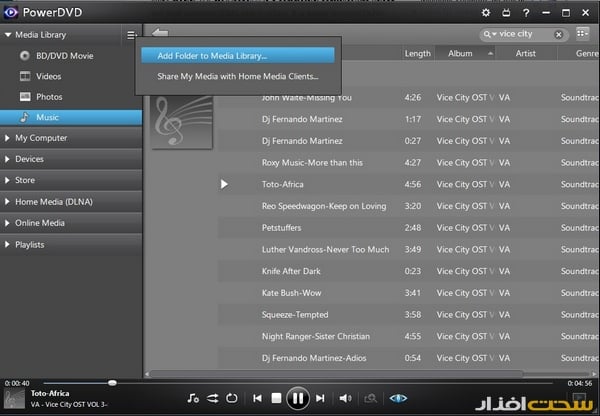Image resolution: width=600 pixels, height=416 pixels.
Task: Skip to the next track
Action: [320, 398]
